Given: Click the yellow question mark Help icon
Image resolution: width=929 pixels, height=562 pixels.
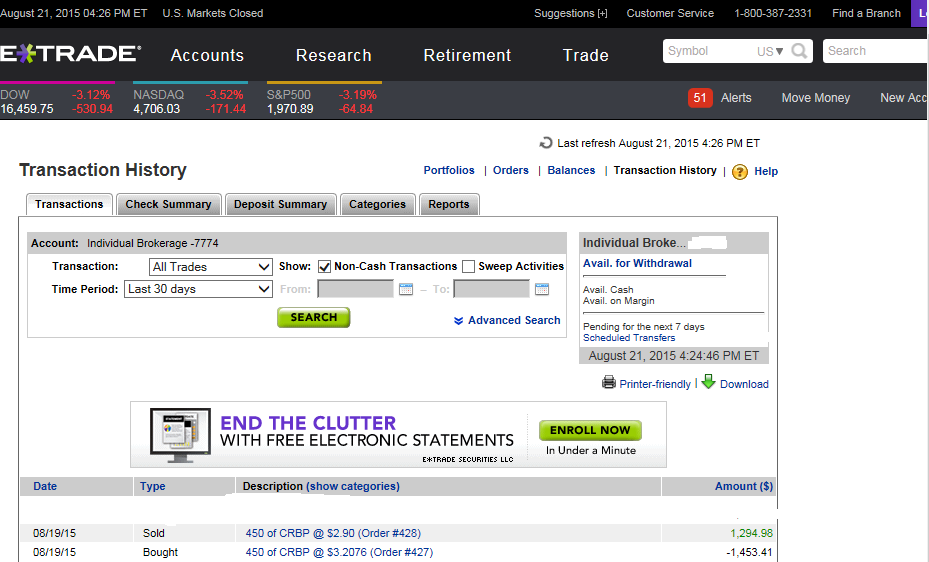Looking at the screenshot, I should (x=740, y=172).
